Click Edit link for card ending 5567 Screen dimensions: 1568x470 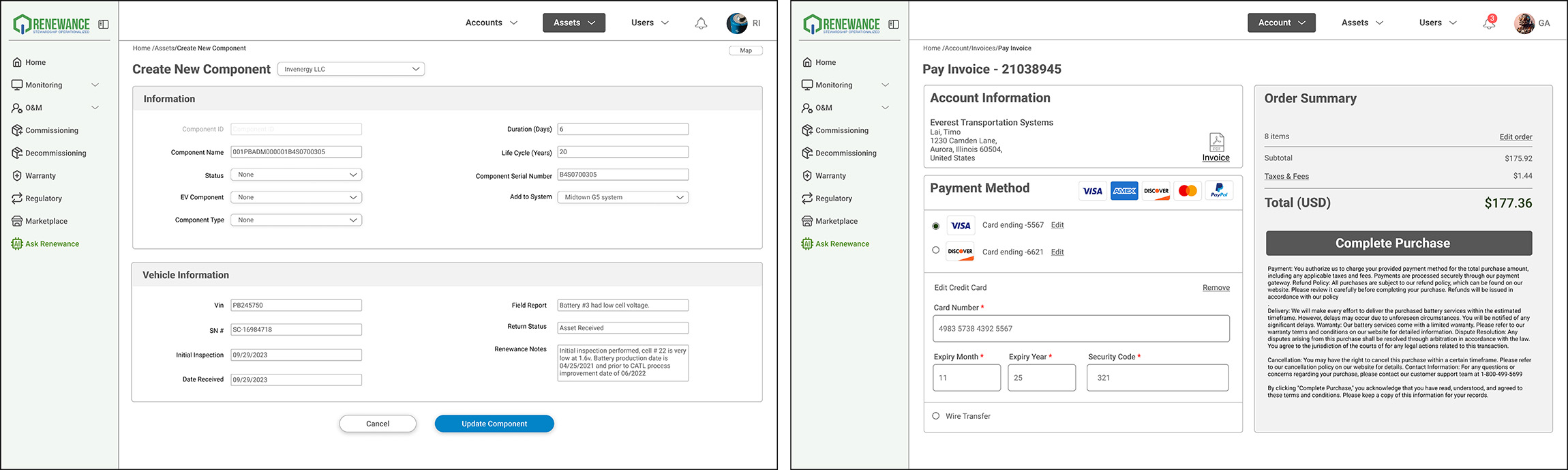click(x=1057, y=225)
